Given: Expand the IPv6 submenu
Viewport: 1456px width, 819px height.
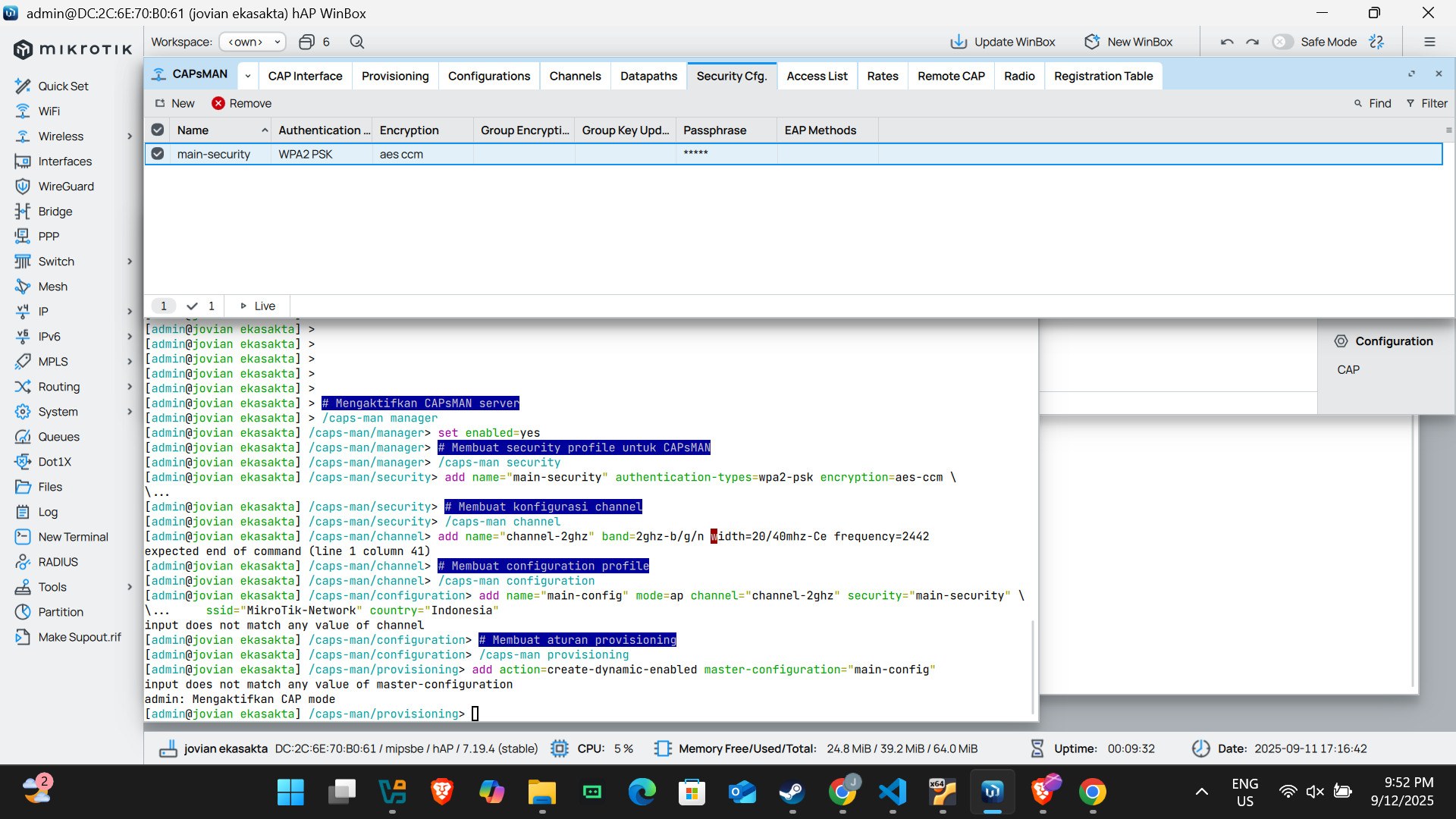Looking at the screenshot, I should [130, 336].
